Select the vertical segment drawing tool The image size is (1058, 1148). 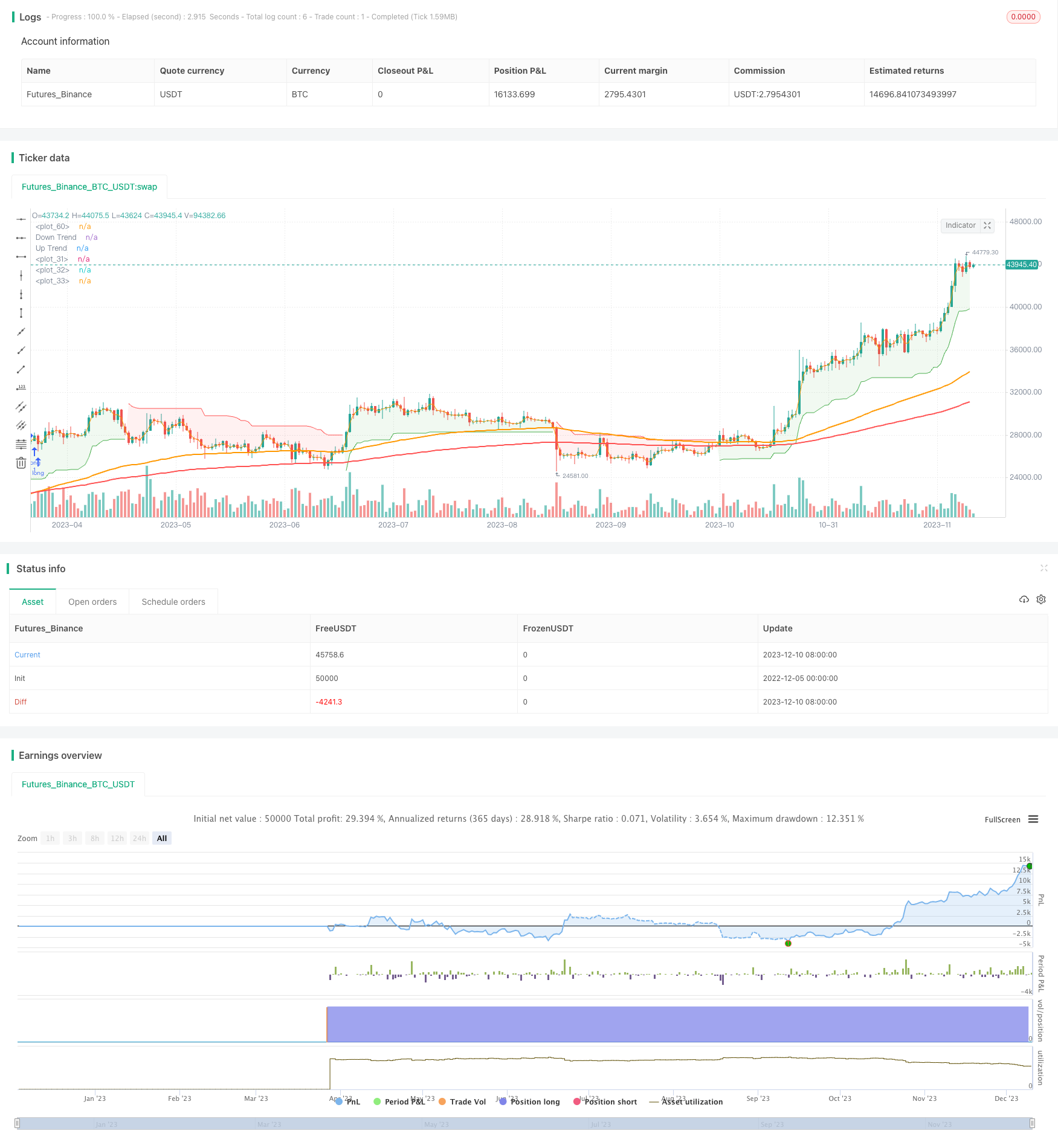click(x=21, y=313)
